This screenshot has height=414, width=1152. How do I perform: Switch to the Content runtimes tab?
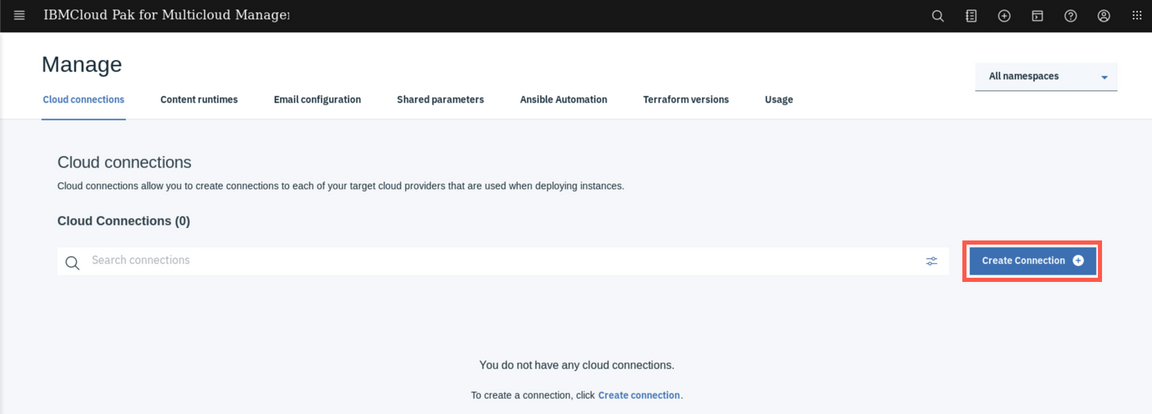[199, 100]
